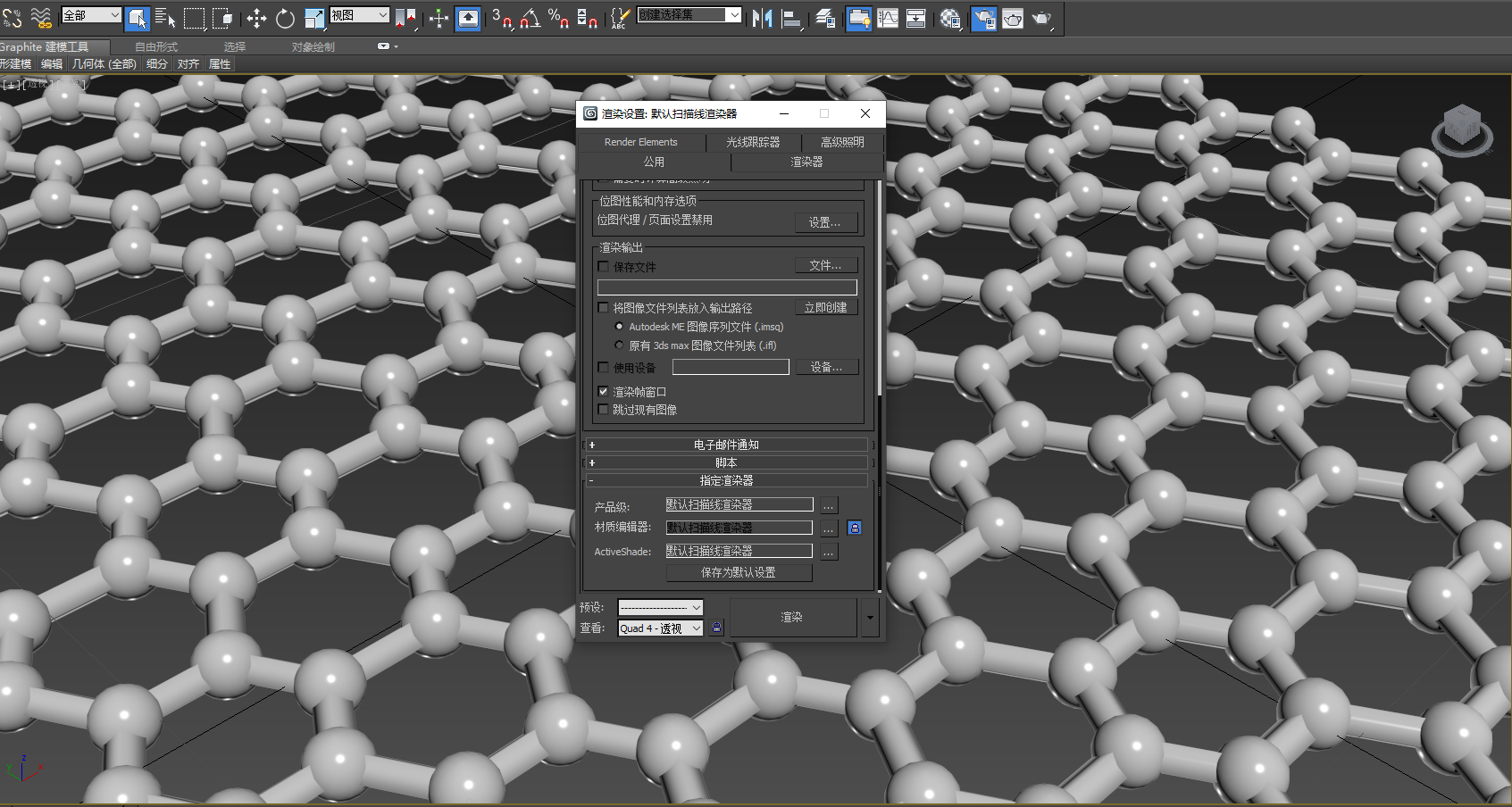This screenshot has height=807, width=1512.
Task: Click Edit Named Selection Sets icon
Action: pos(620,18)
